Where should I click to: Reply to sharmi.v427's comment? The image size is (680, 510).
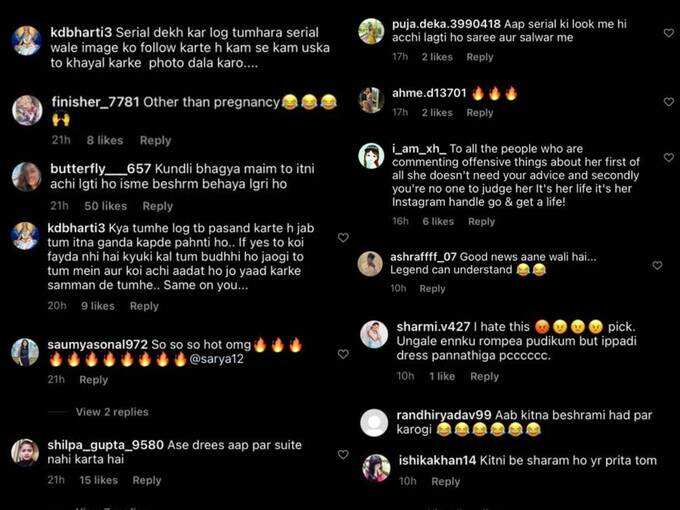coord(484,376)
